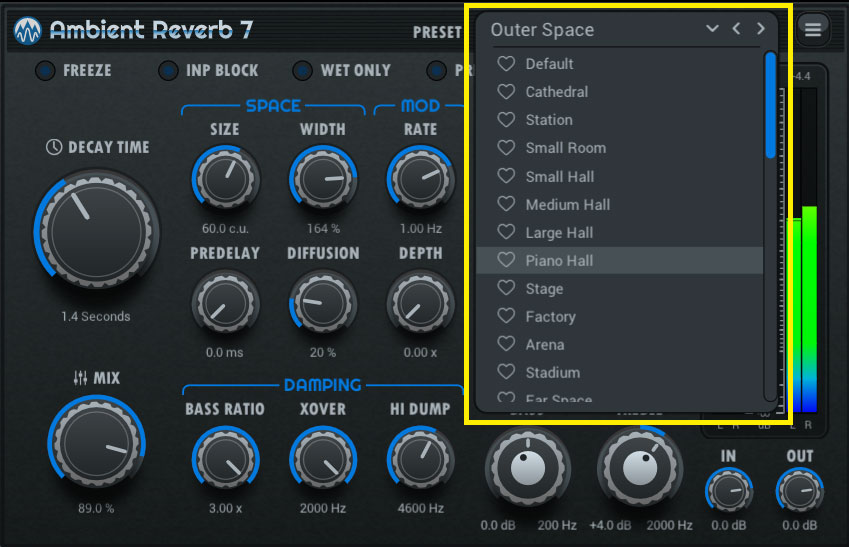
Task: Toggle the switch right of WET ONLY
Action: pos(436,70)
